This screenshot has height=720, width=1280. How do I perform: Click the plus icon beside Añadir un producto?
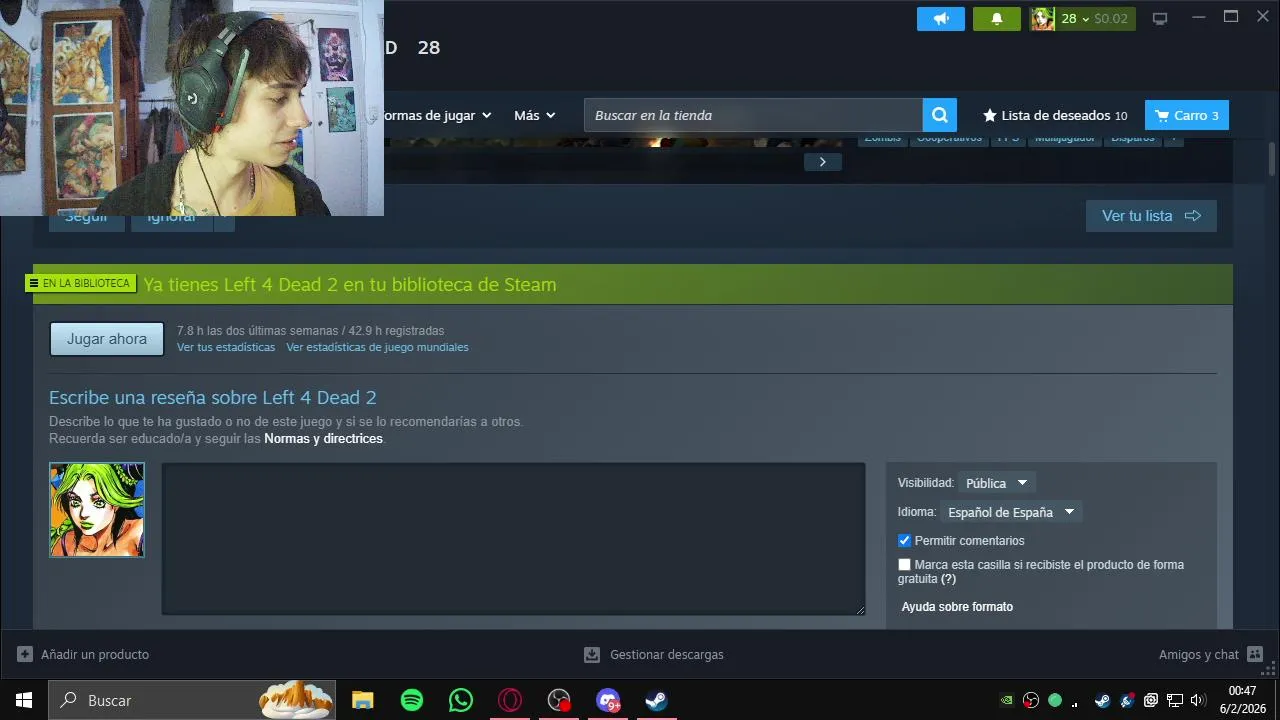click(x=25, y=654)
